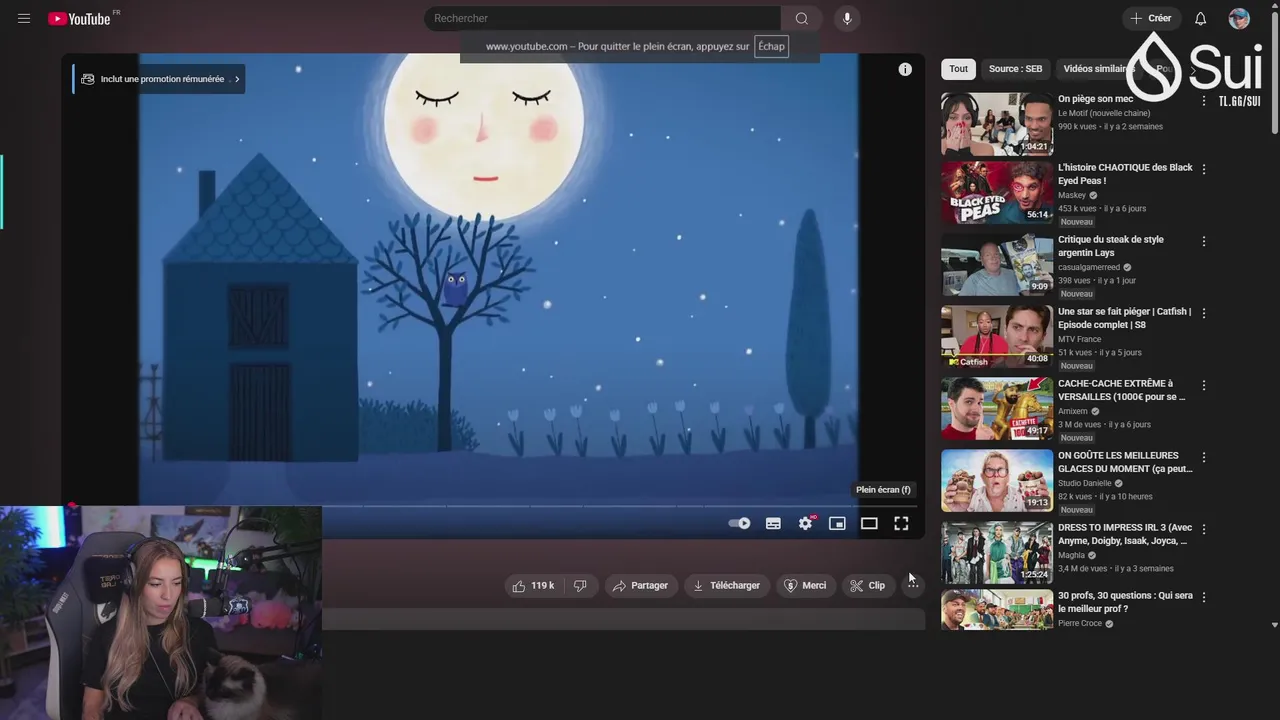Image resolution: width=1280 pixels, height=720 pixels.
Task: Open options for Catfish episode video
Action: 1204,313
